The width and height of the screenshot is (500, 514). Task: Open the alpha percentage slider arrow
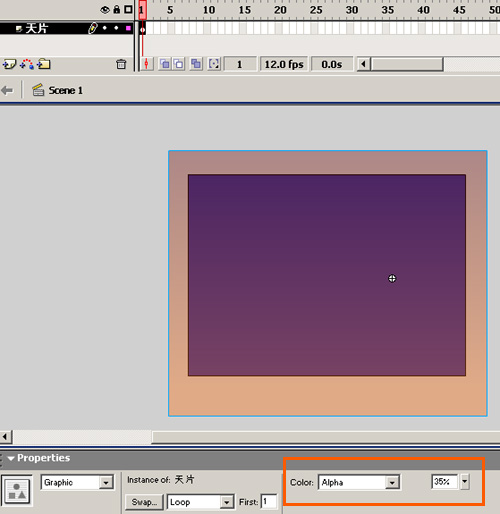(465, 482)
